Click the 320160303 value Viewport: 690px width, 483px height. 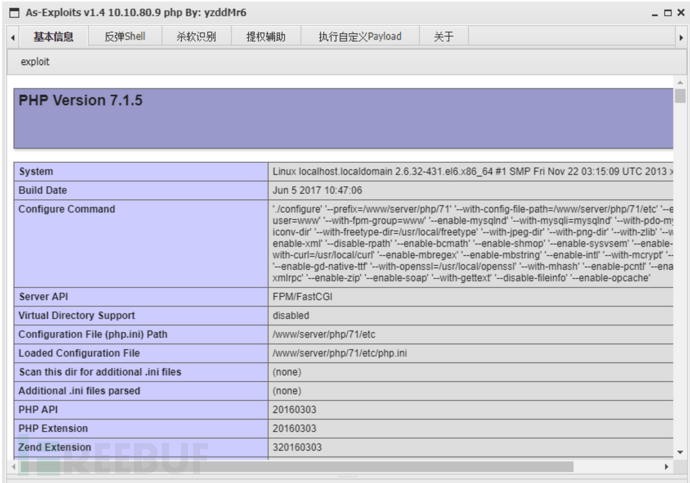(x=297, y=447)
